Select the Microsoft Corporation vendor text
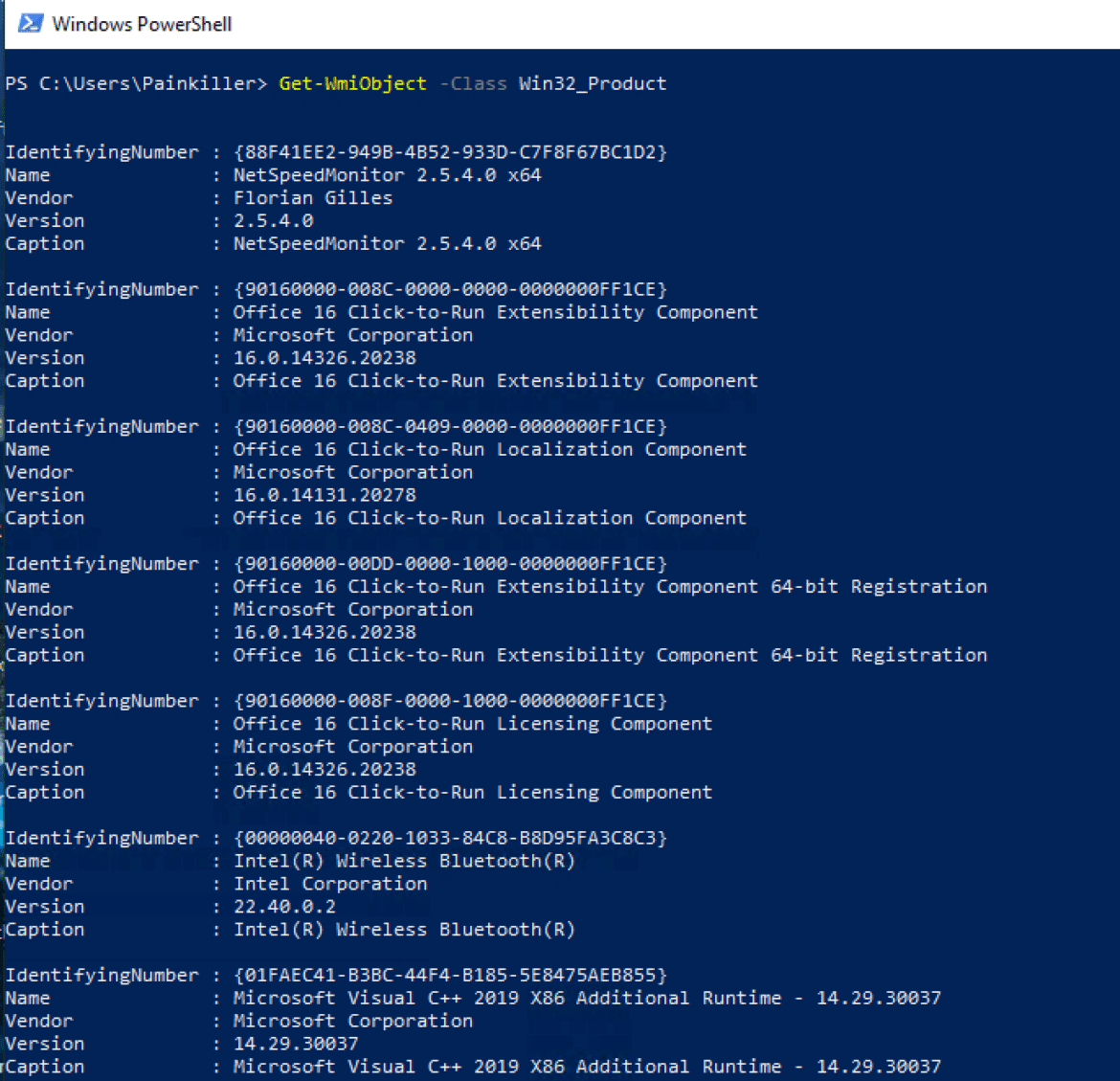 coord(353,334)
